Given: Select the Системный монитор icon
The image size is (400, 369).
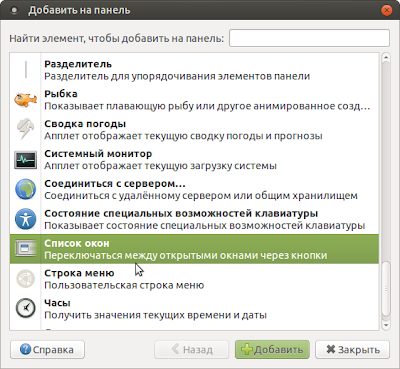Looking at the screenshot, I should [26, 160].
